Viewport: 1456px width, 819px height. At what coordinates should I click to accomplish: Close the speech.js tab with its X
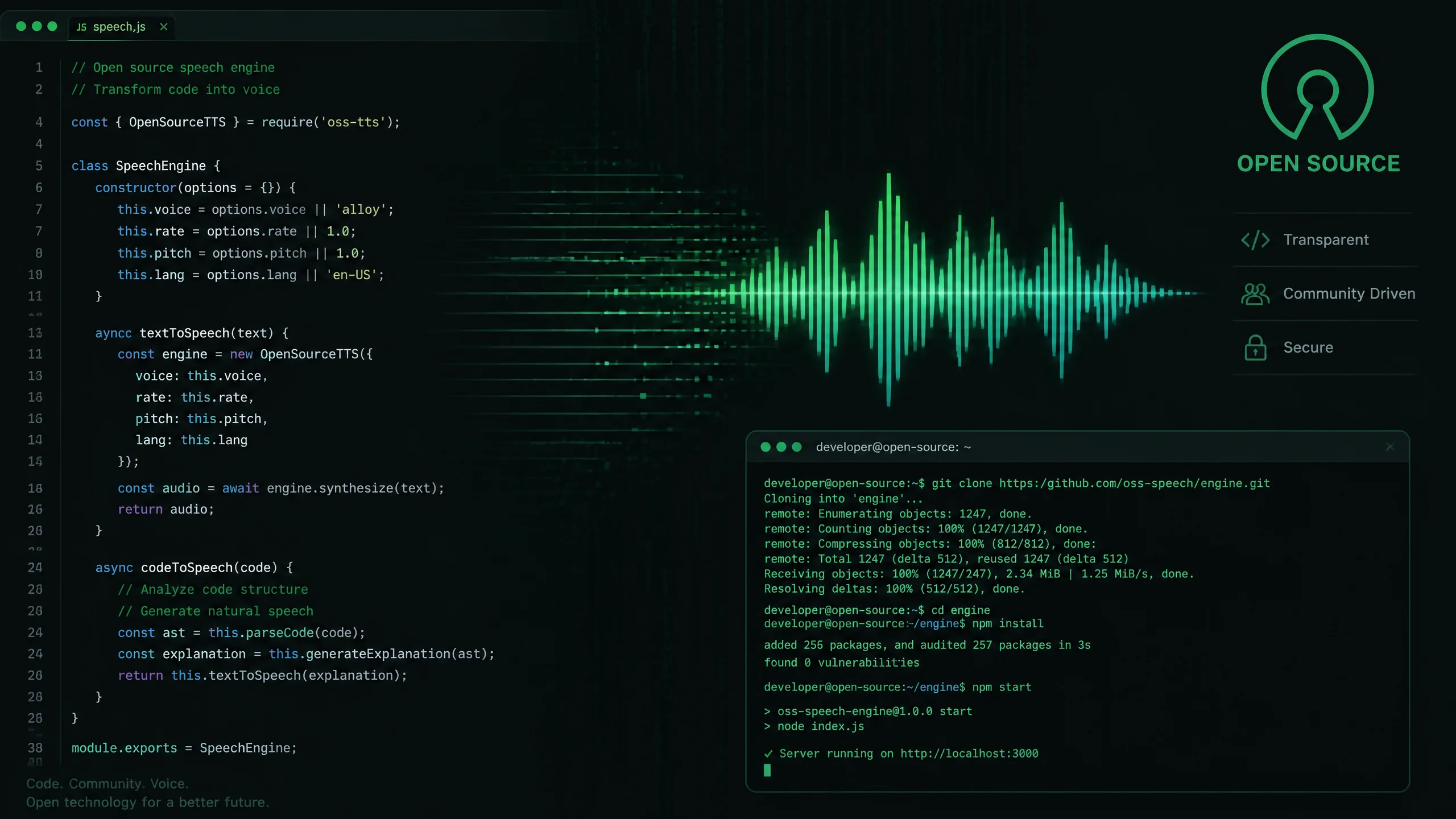(164, 27)
